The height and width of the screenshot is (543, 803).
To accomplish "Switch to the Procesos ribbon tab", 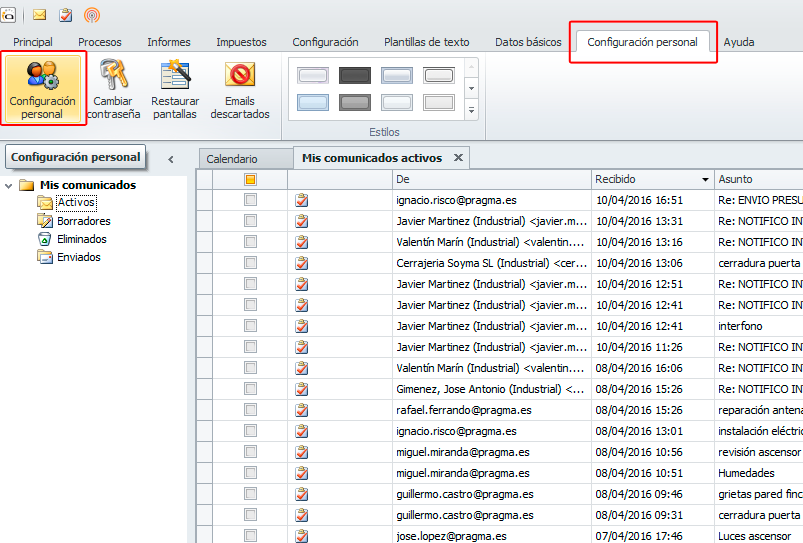I will (x=100, y=42).
